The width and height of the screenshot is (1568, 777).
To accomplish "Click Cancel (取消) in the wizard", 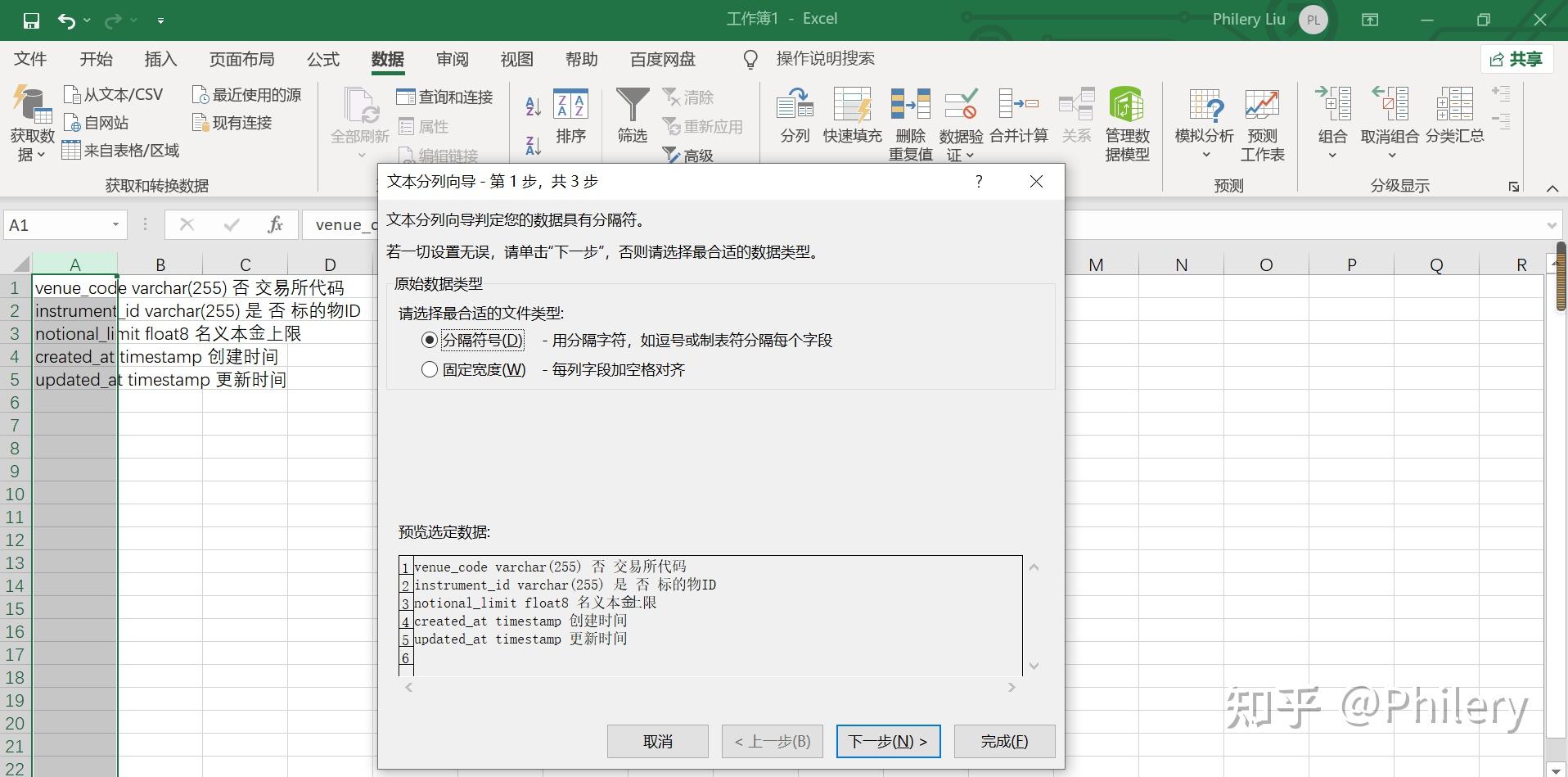I will click(658, 741).
